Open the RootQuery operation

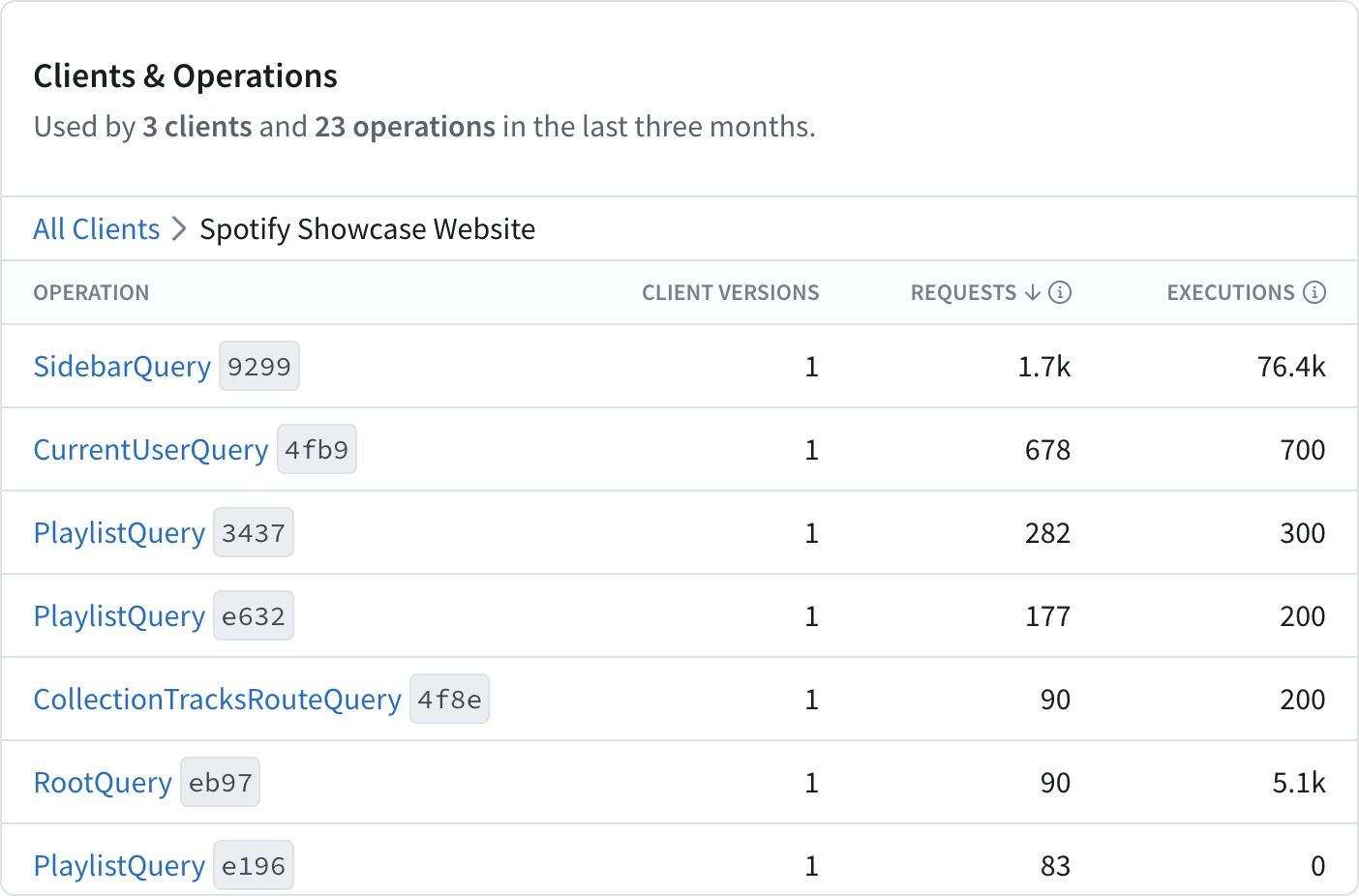pos(103,781)
